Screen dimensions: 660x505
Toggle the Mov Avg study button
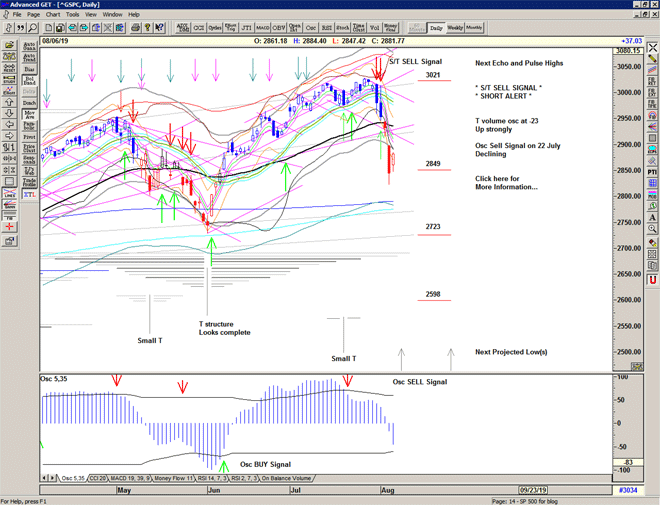(x=29, y=114)
